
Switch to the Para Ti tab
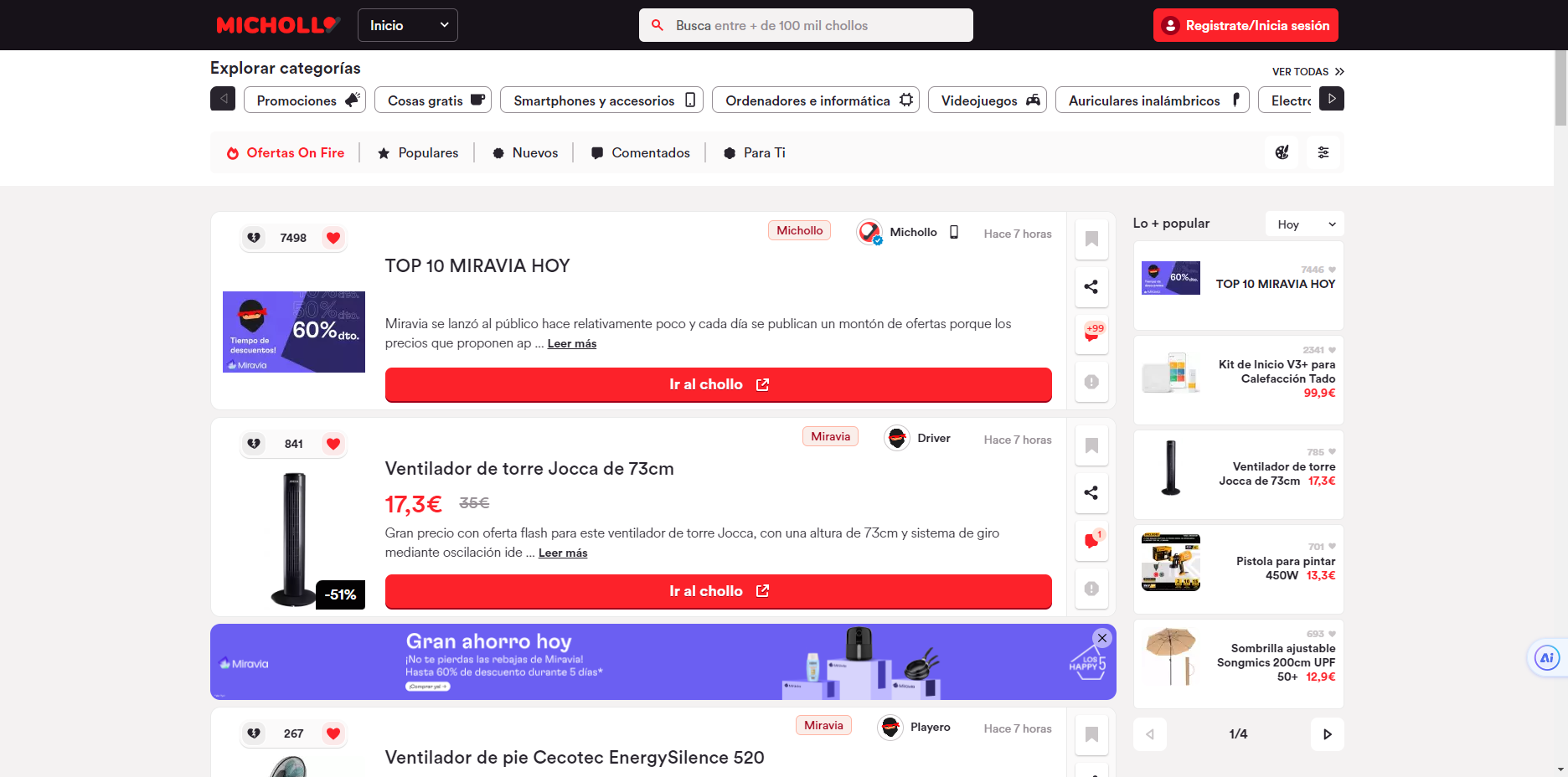click(x=755, y=152)
